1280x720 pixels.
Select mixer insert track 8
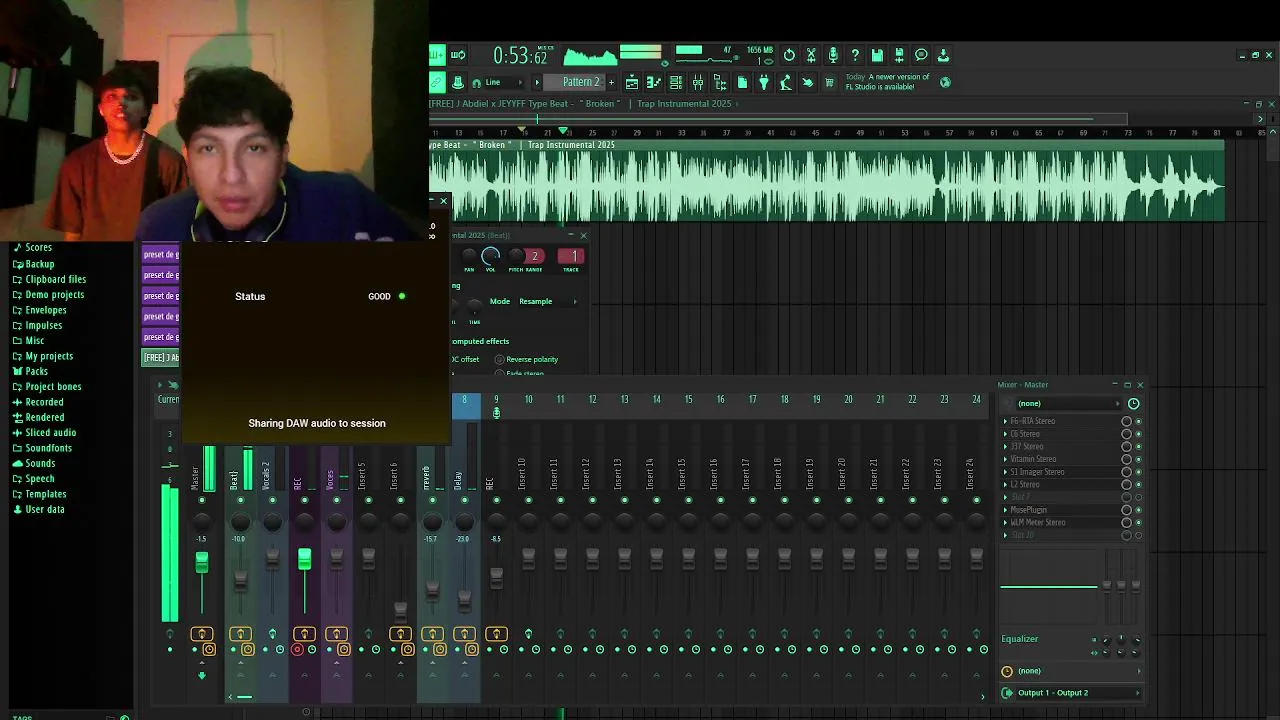click(x=464, y=400)
